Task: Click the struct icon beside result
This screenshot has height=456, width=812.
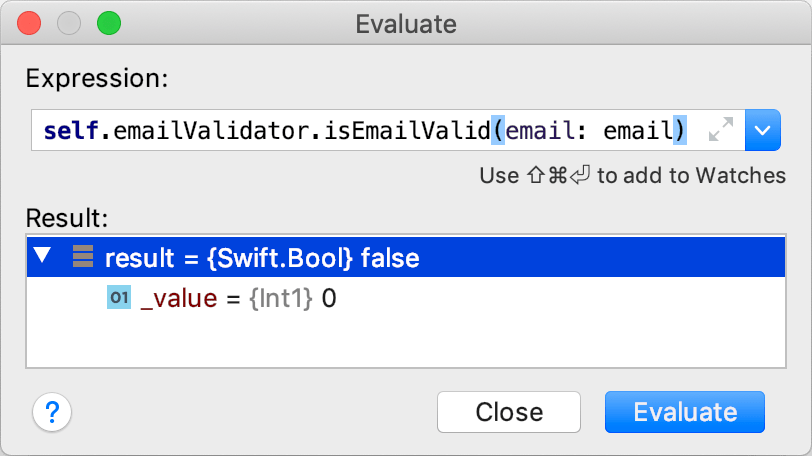Action: point(83,259)
